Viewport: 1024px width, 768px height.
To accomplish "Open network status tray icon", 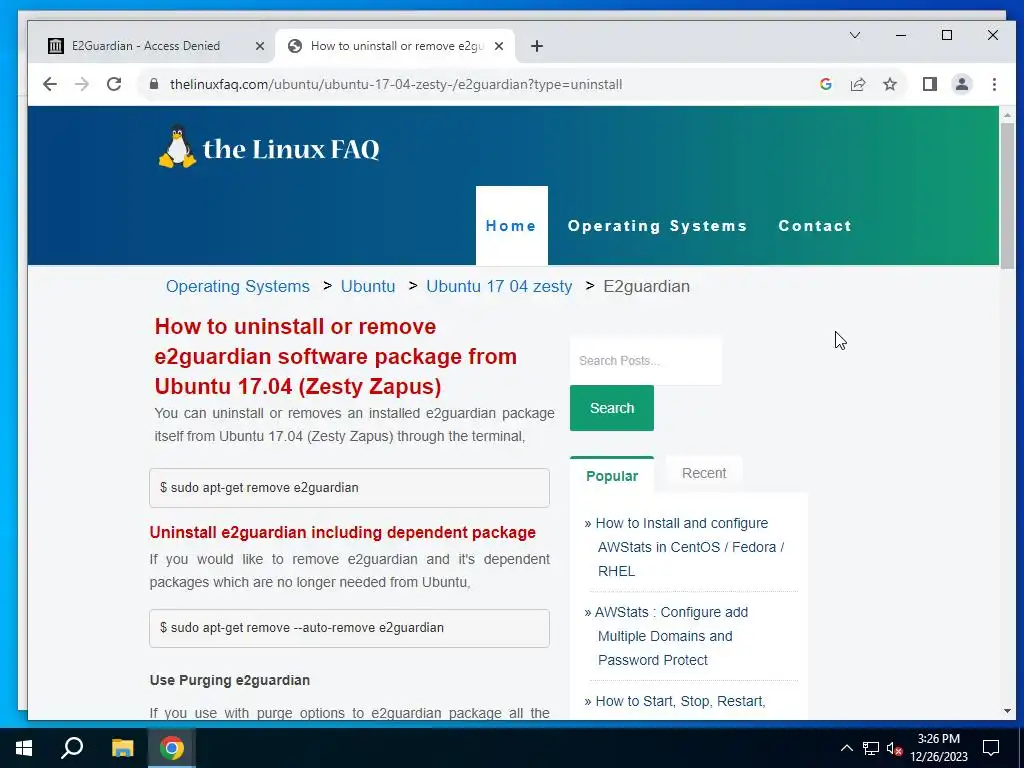I will (x=871, y=748).
